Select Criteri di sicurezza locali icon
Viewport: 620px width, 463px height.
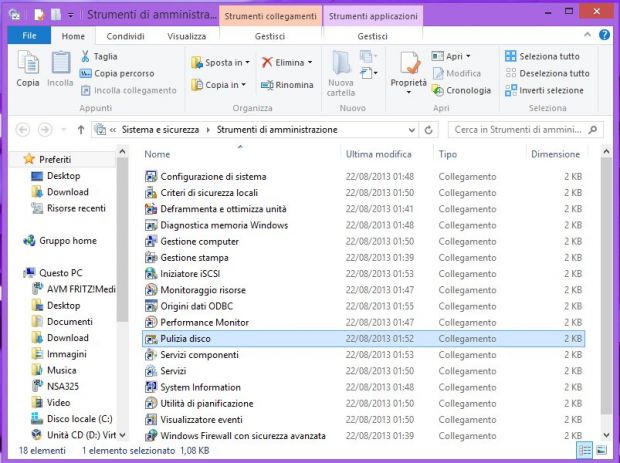click(x=151, y=193)
